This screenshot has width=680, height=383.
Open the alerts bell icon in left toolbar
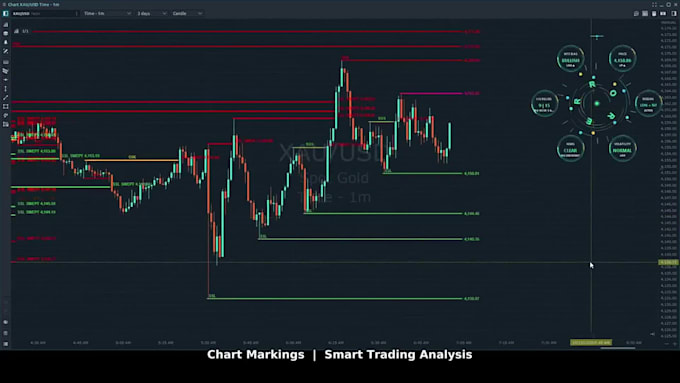[6, 43]
